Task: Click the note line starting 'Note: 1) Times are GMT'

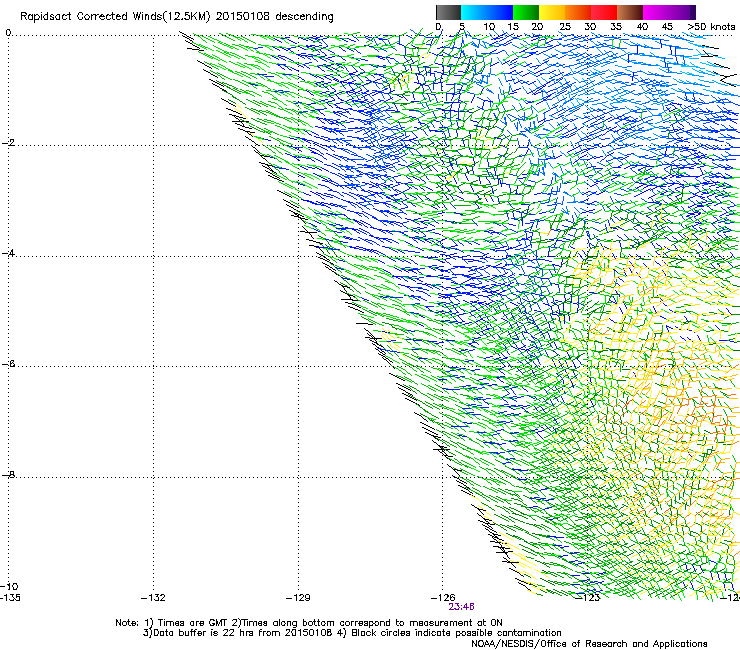Action: tap(309, 623)
